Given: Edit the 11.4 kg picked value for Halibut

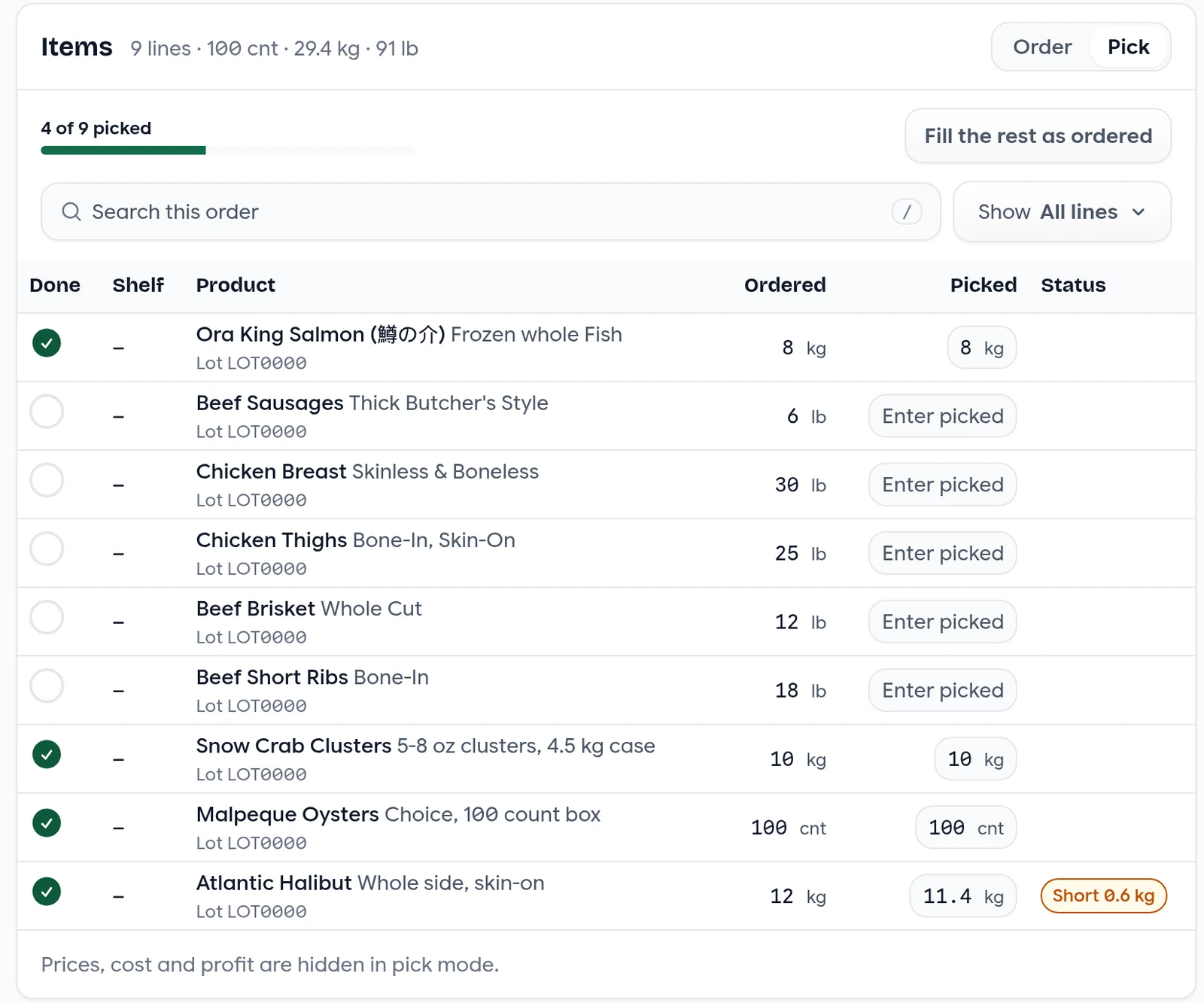Looking at the screenshot, I should [963, 896].
